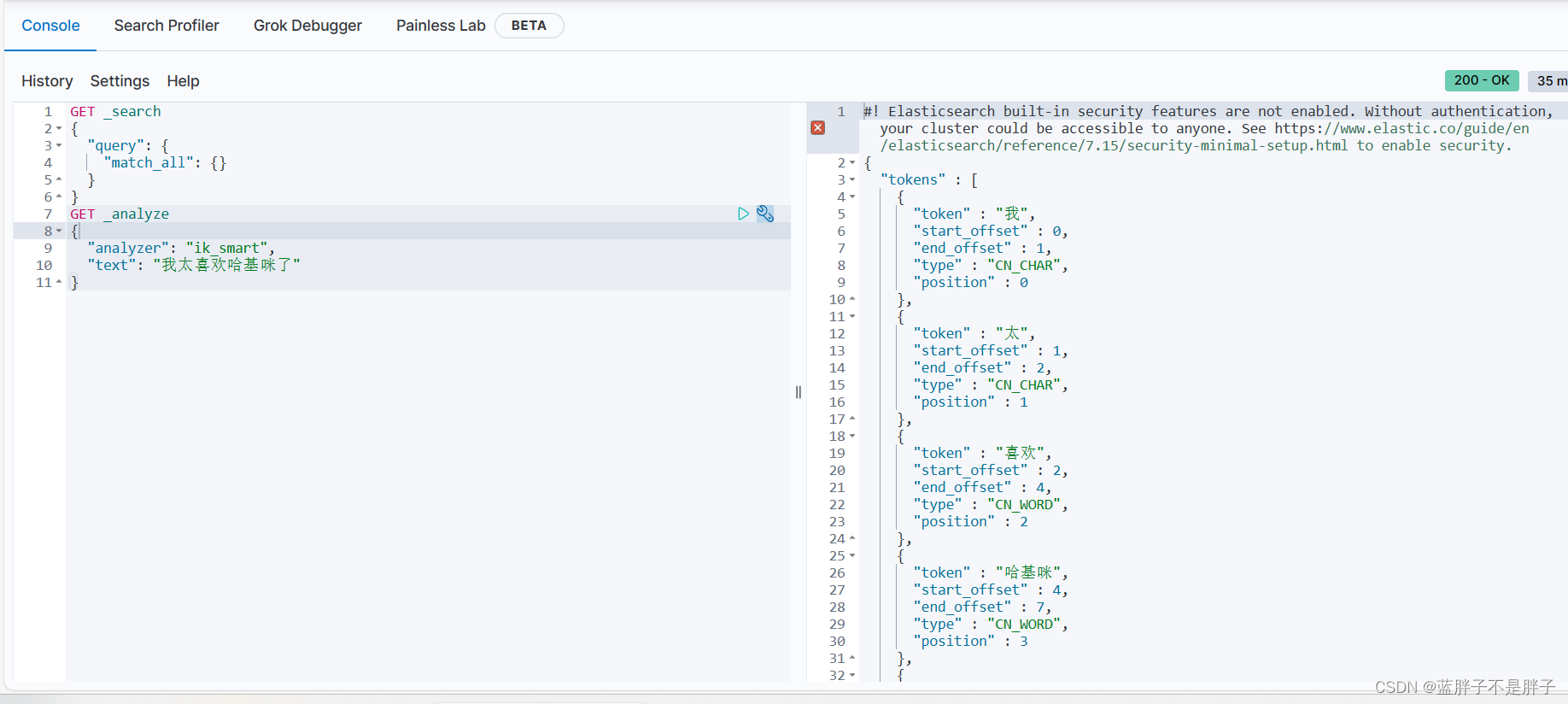The width and height of the screenshot is (1568, 704).
Task: Click the security warning text in response
Action: tap(1208, 128)
